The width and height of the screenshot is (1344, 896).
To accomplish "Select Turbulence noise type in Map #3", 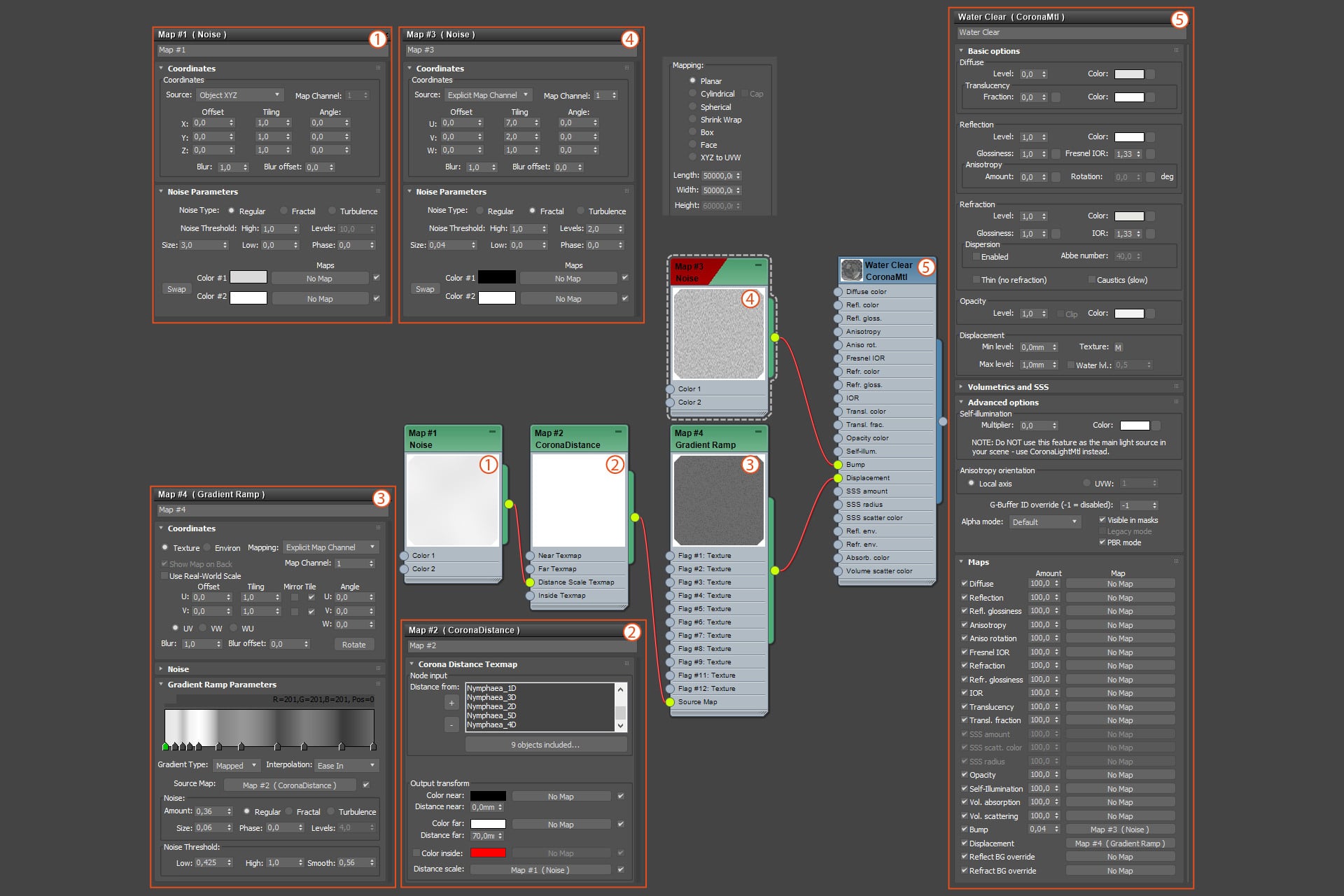I will click(580, 211).
